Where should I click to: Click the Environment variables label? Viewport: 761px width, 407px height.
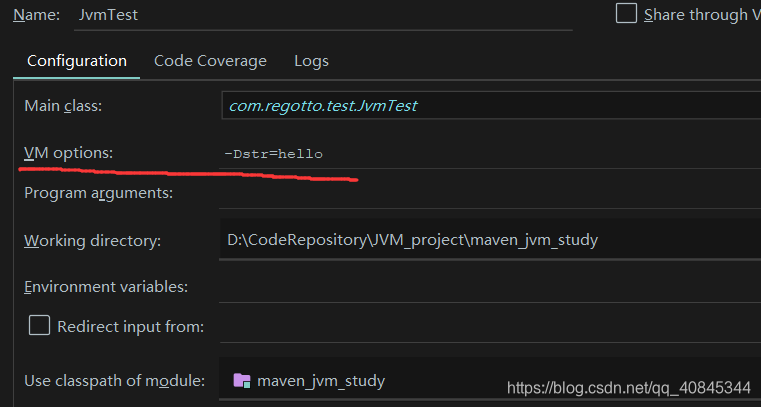(106, 287)
